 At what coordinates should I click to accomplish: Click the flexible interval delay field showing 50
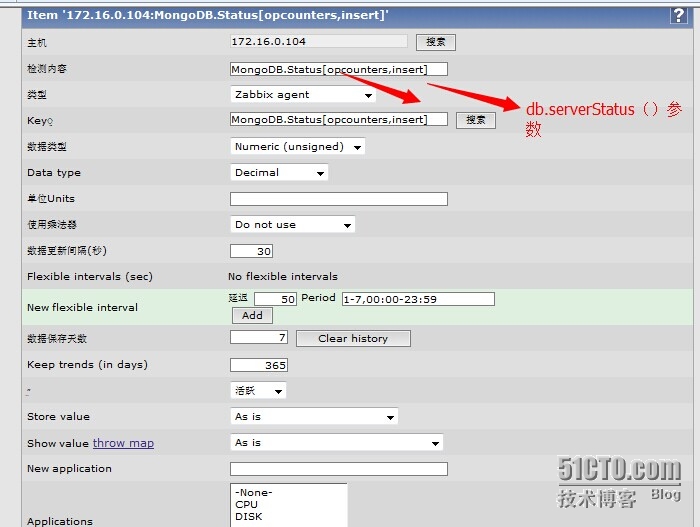[x=275, y=299]
